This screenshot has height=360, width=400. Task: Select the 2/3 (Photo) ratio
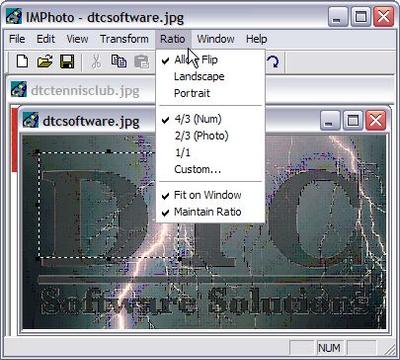click(x=210, y=136)
